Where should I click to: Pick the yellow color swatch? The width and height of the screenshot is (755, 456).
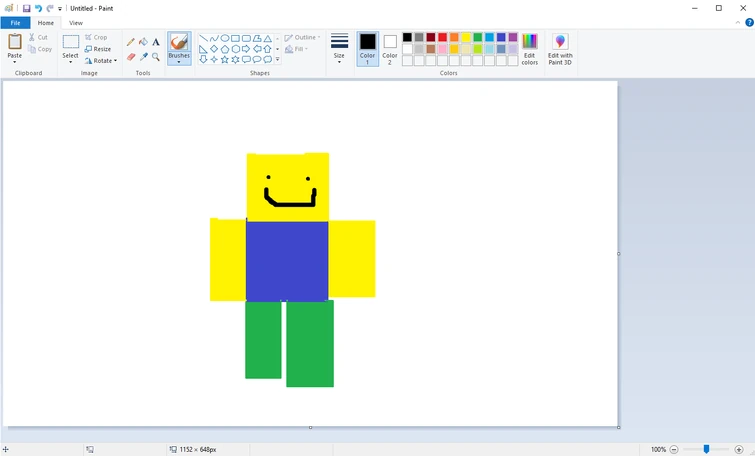pyautogui.click(x=466, y=37)
